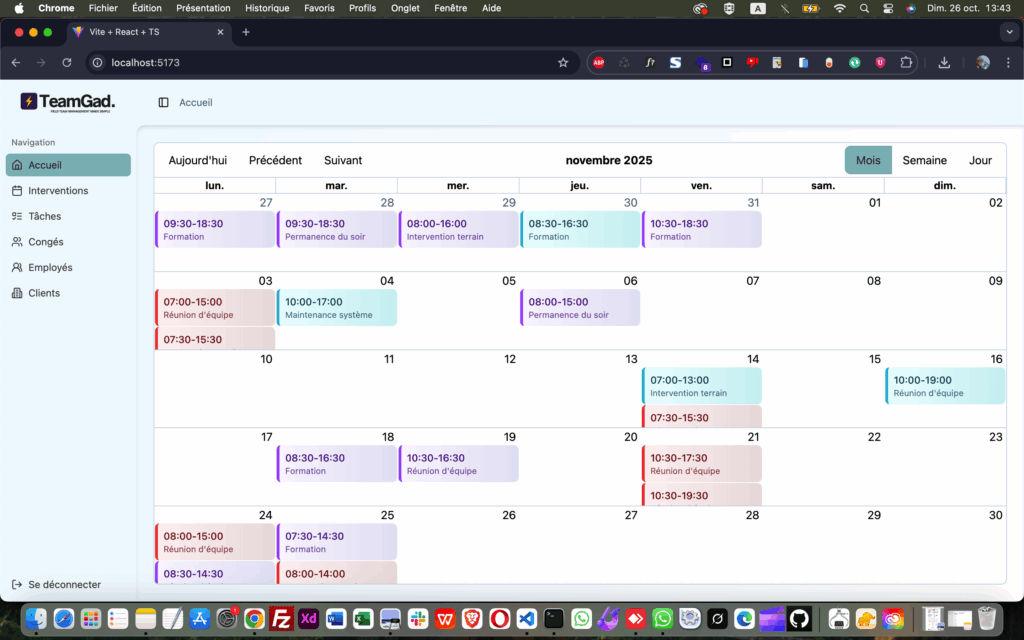Open the Maintenance système event on the 4th
The image size is (1024, 640).
[337, 308]
